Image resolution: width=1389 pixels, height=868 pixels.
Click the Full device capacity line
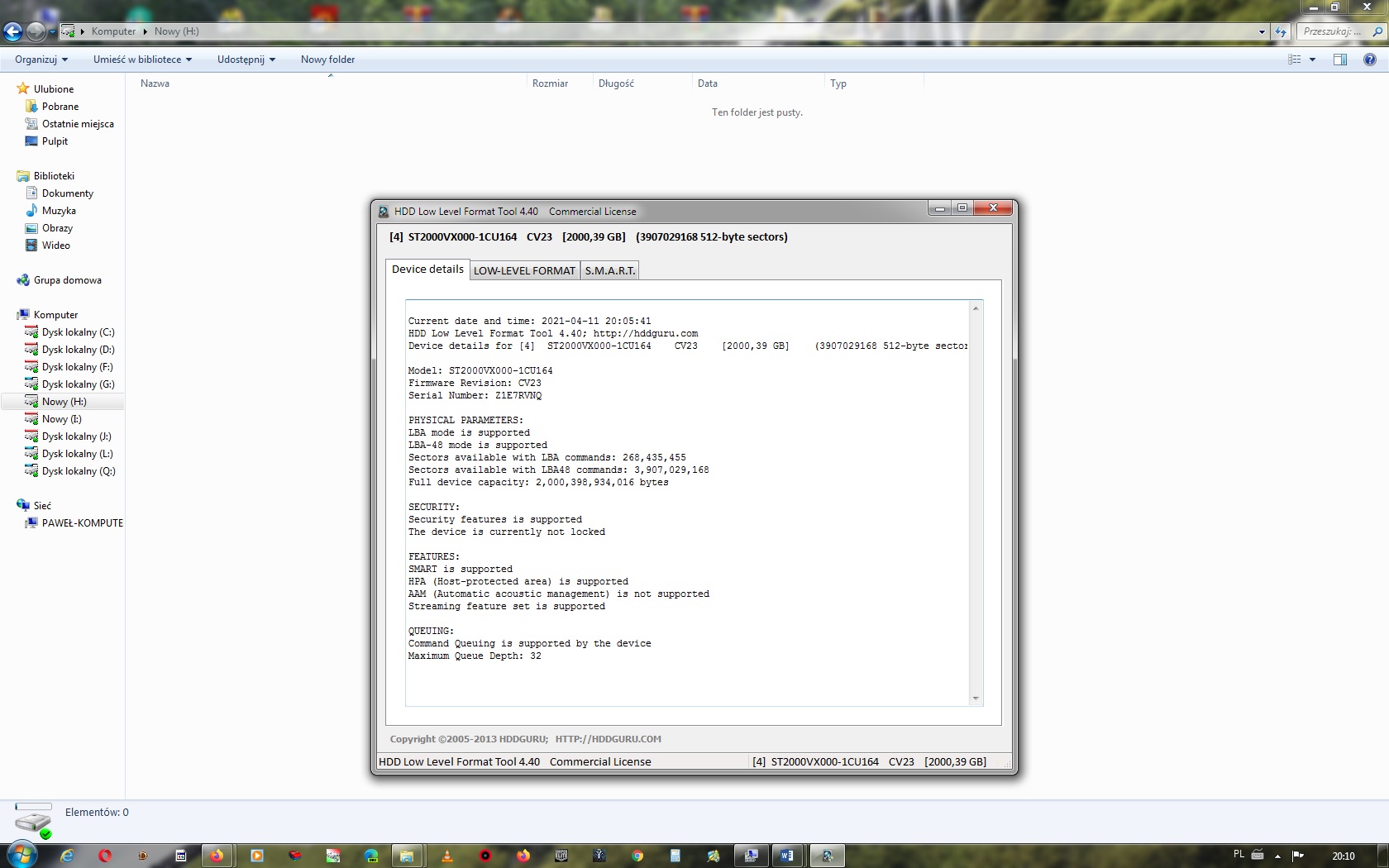(x=538, y=483)
